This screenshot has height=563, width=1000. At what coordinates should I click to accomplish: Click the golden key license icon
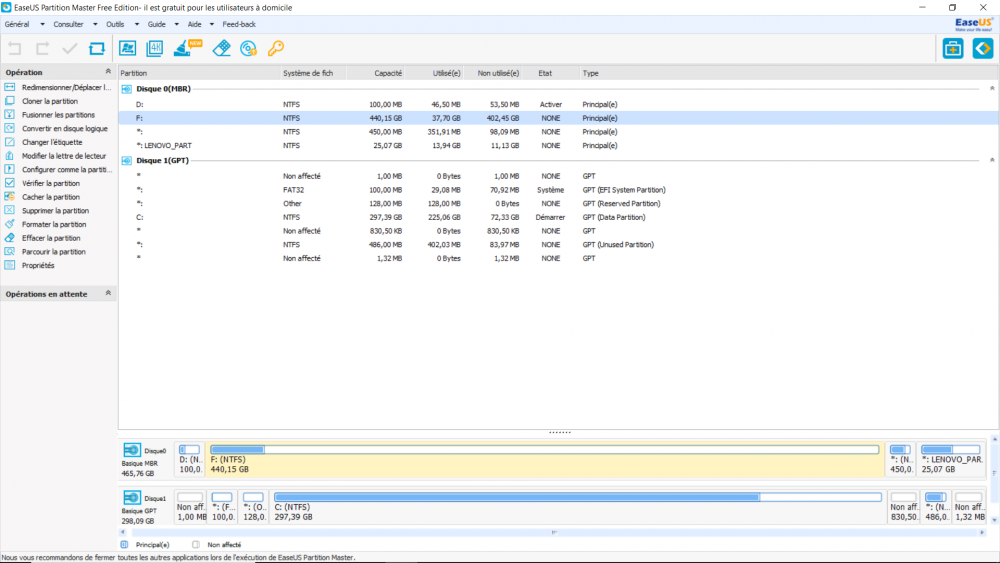pyautogui.click(x=276, y=48)
